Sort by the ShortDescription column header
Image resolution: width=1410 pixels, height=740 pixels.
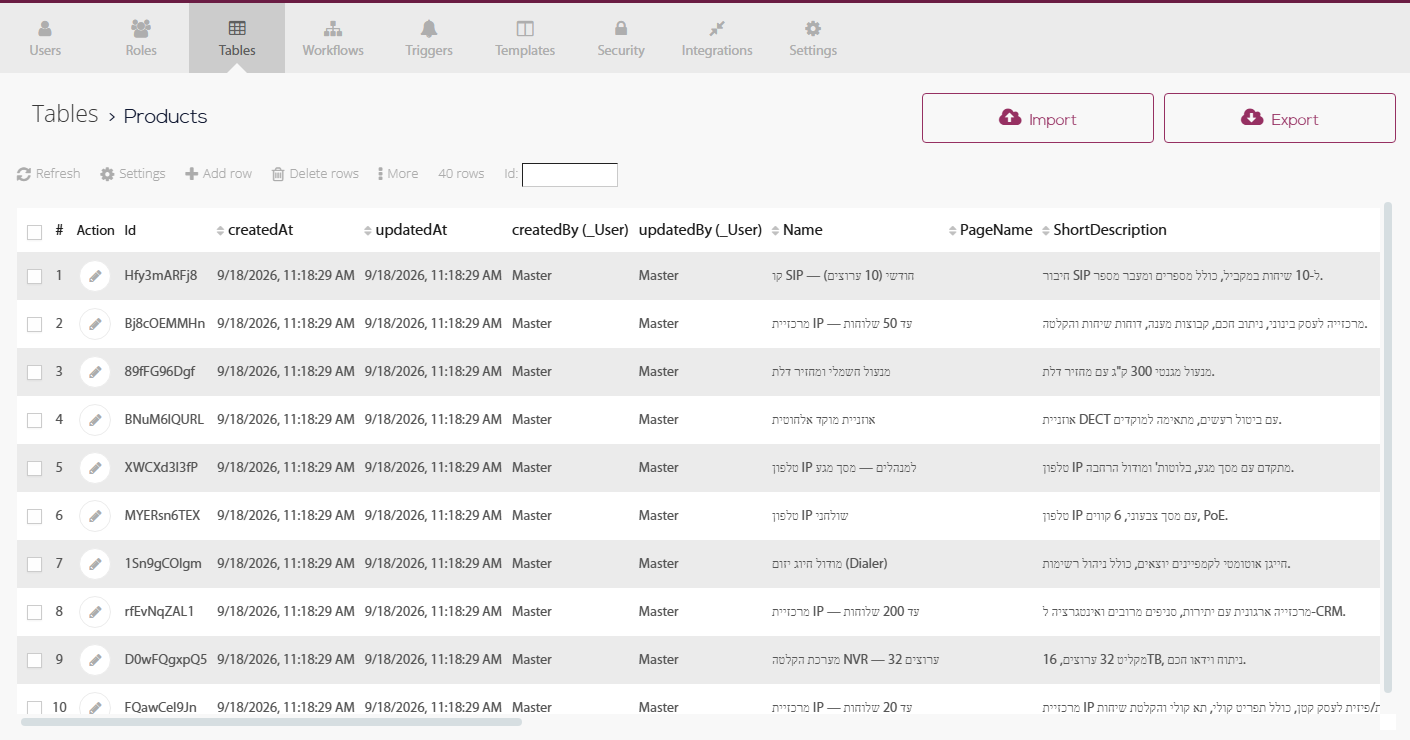pos(1104,230)
